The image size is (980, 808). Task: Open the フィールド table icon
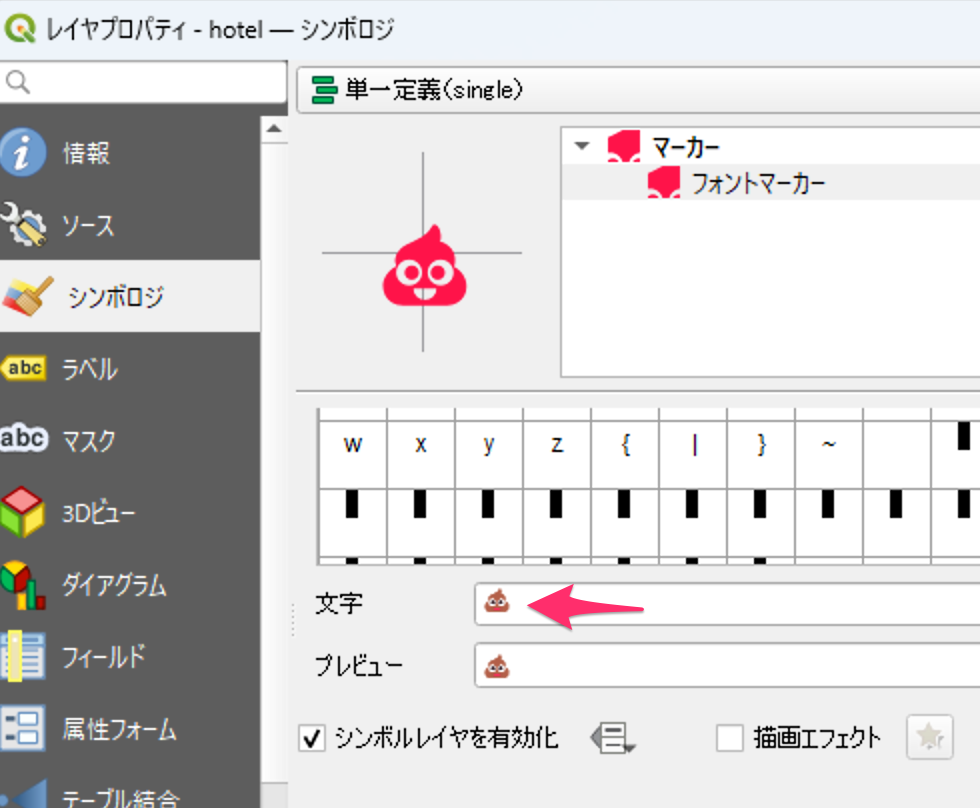click(x=22, y=656)
